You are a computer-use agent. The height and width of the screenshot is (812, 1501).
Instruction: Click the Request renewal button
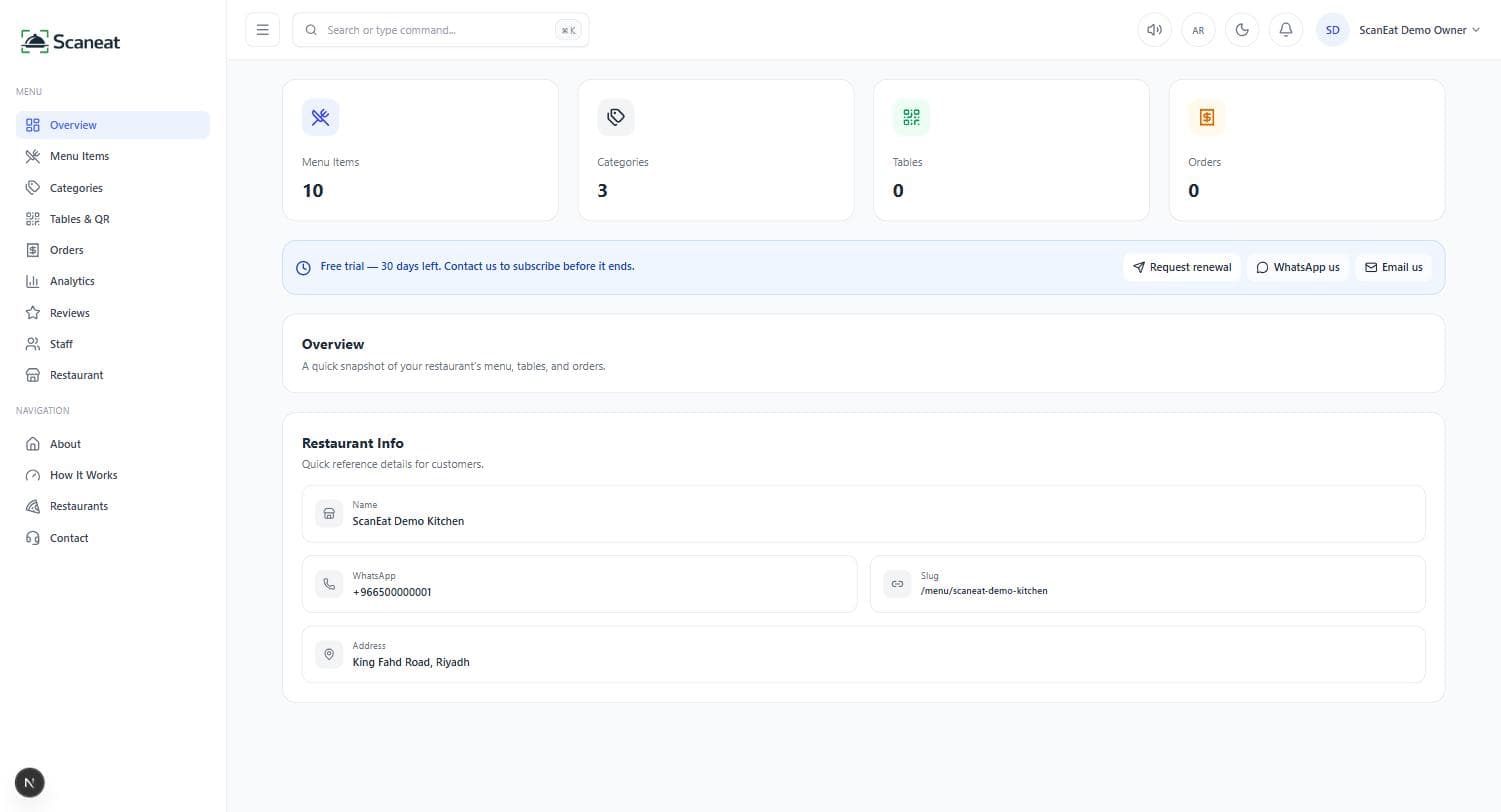click(1182, 267)
